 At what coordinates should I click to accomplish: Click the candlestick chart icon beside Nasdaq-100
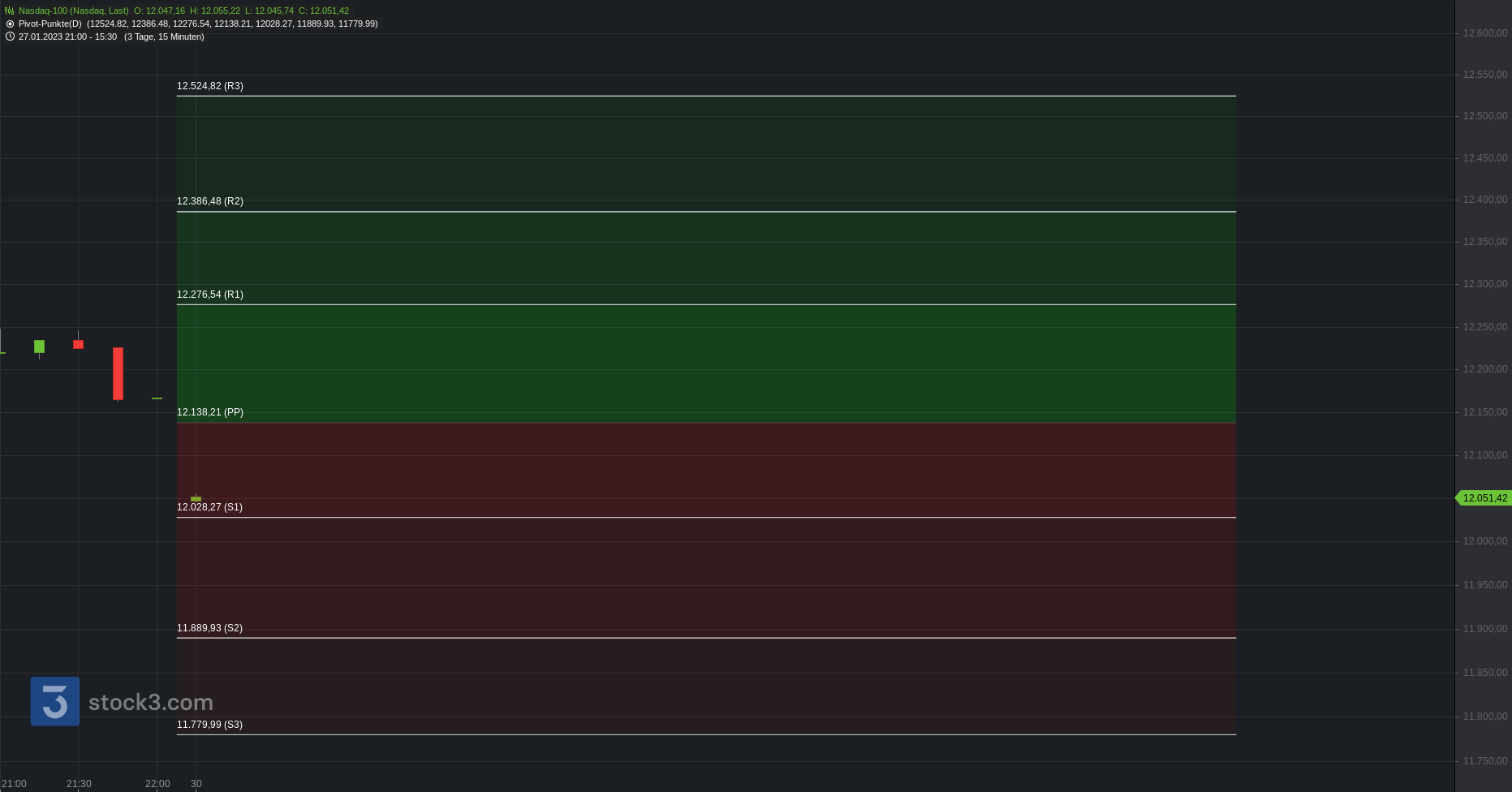(x=10, y=11)
